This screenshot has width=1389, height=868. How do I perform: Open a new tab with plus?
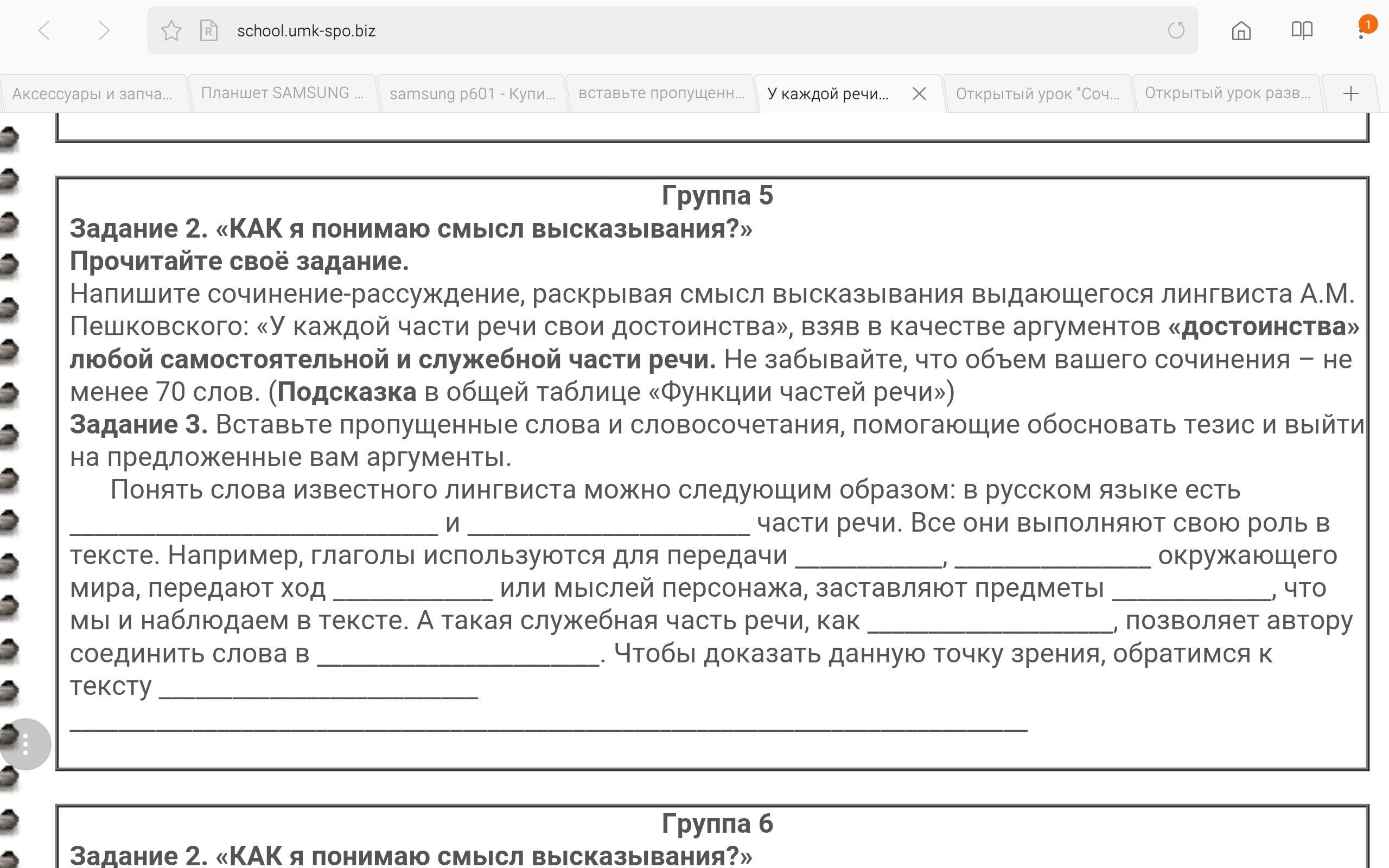(1350, 93)
